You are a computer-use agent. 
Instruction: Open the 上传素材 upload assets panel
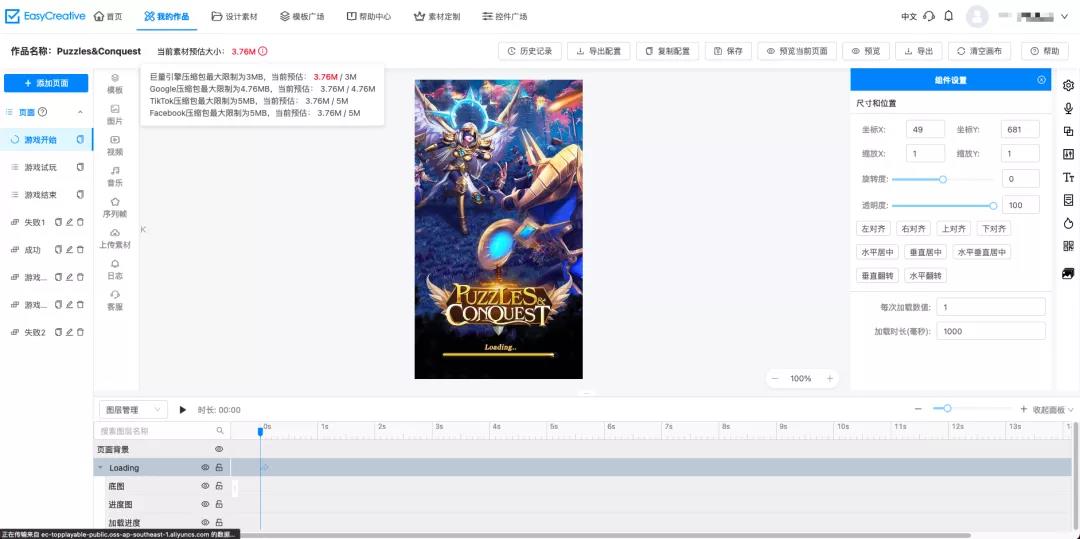pos(115,238)
